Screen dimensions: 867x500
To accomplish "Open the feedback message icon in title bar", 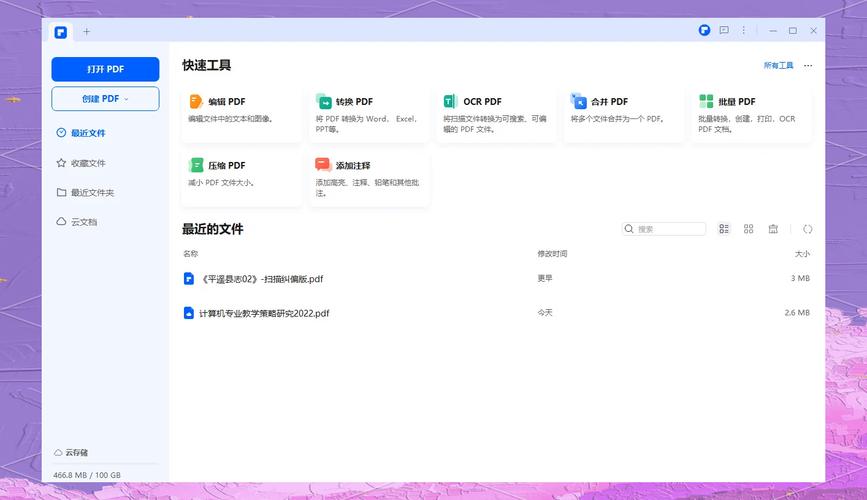I will 724,30.
